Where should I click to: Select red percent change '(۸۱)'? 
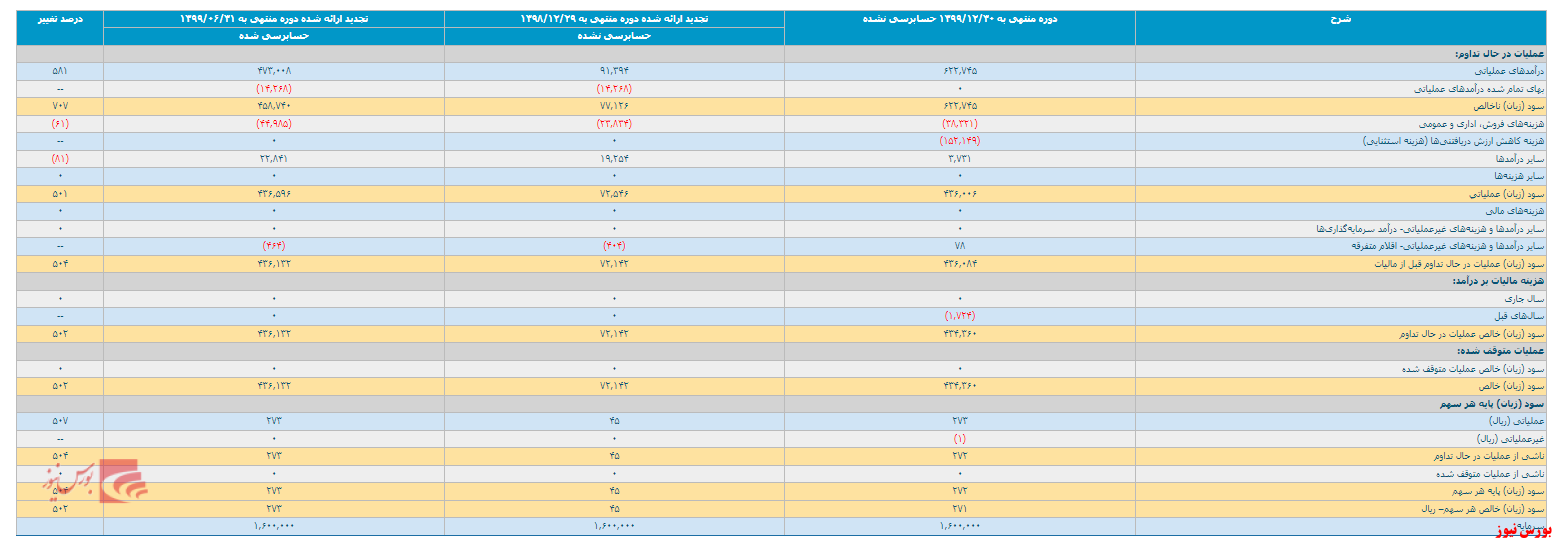pos(59,158)
